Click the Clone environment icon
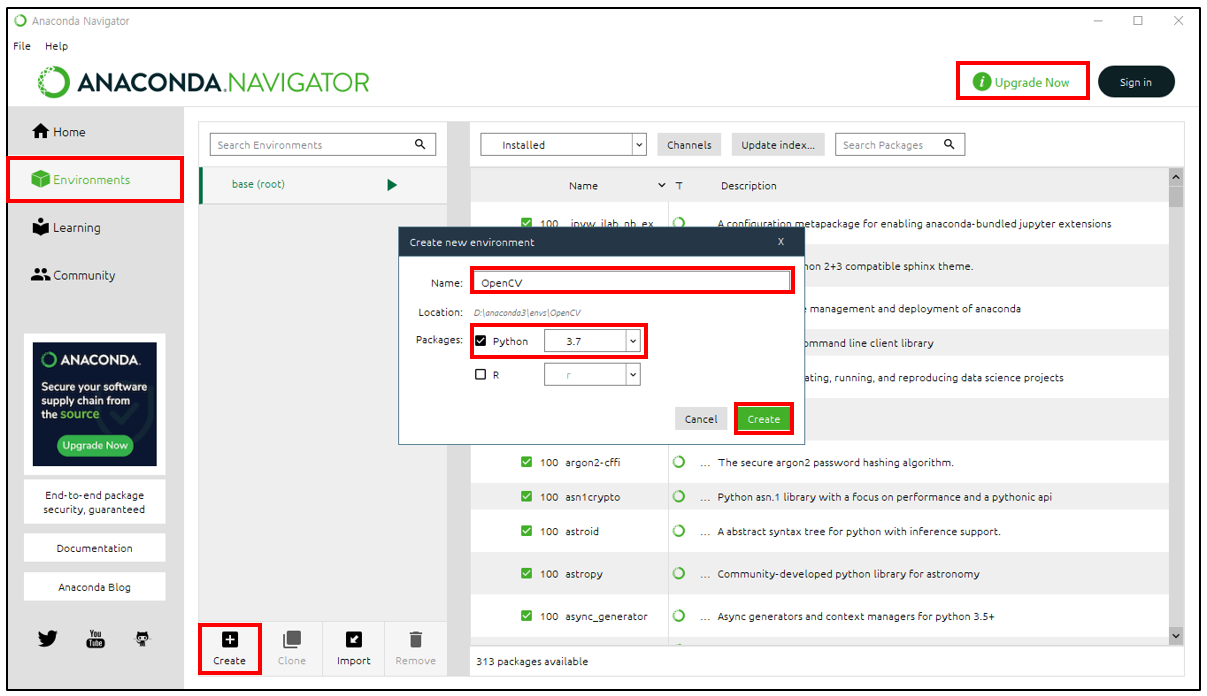 click(292, 639)
